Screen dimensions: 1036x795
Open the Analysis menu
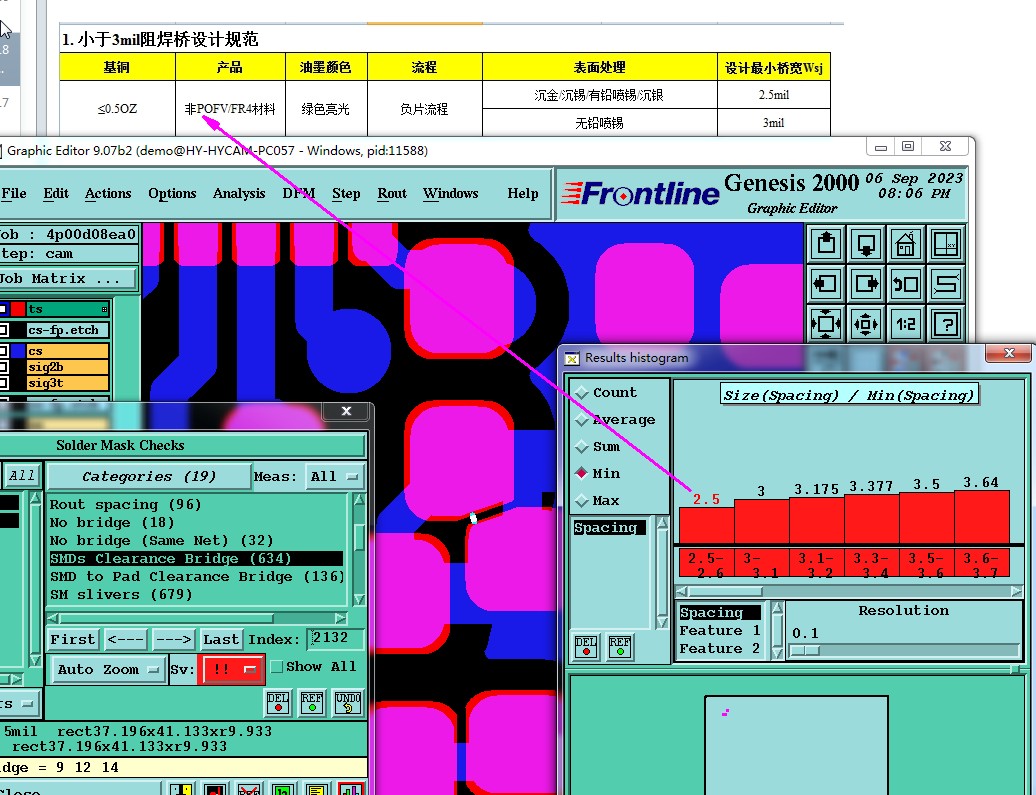pyautogui.click(x=239, y=194)
